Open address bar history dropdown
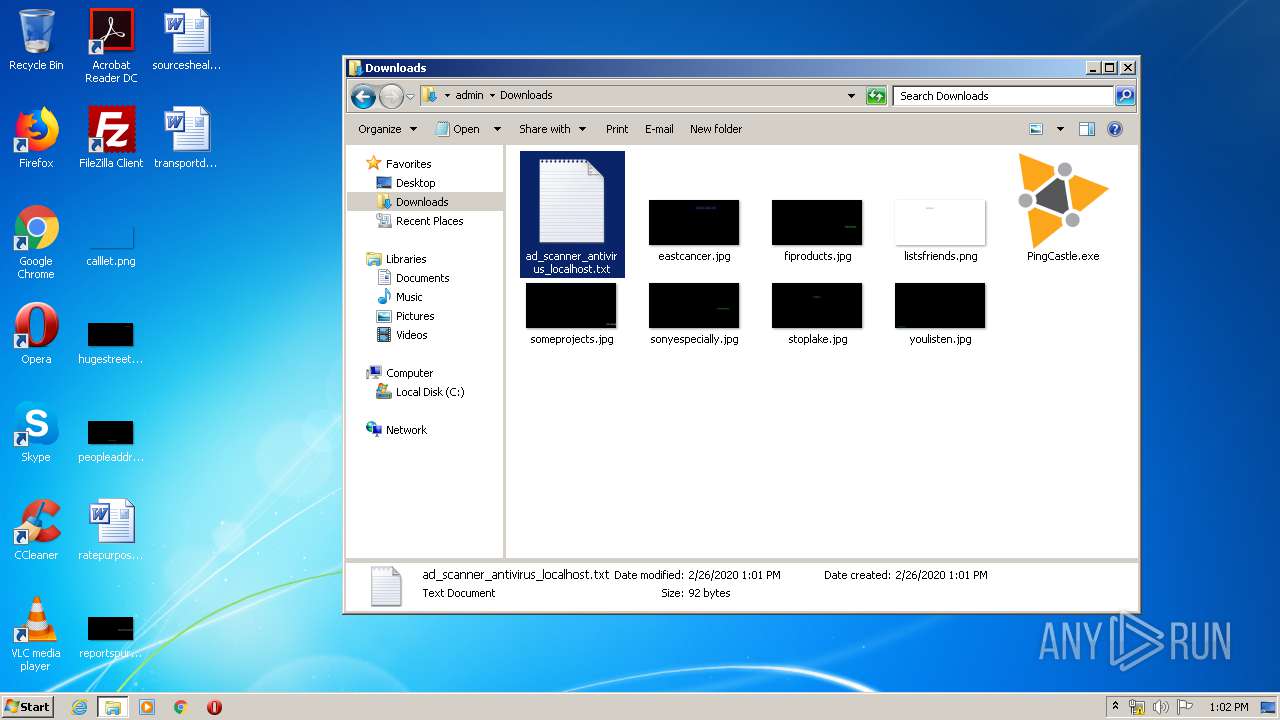The width and height of the screenshot is (1280, 720). tap(851, 96)
